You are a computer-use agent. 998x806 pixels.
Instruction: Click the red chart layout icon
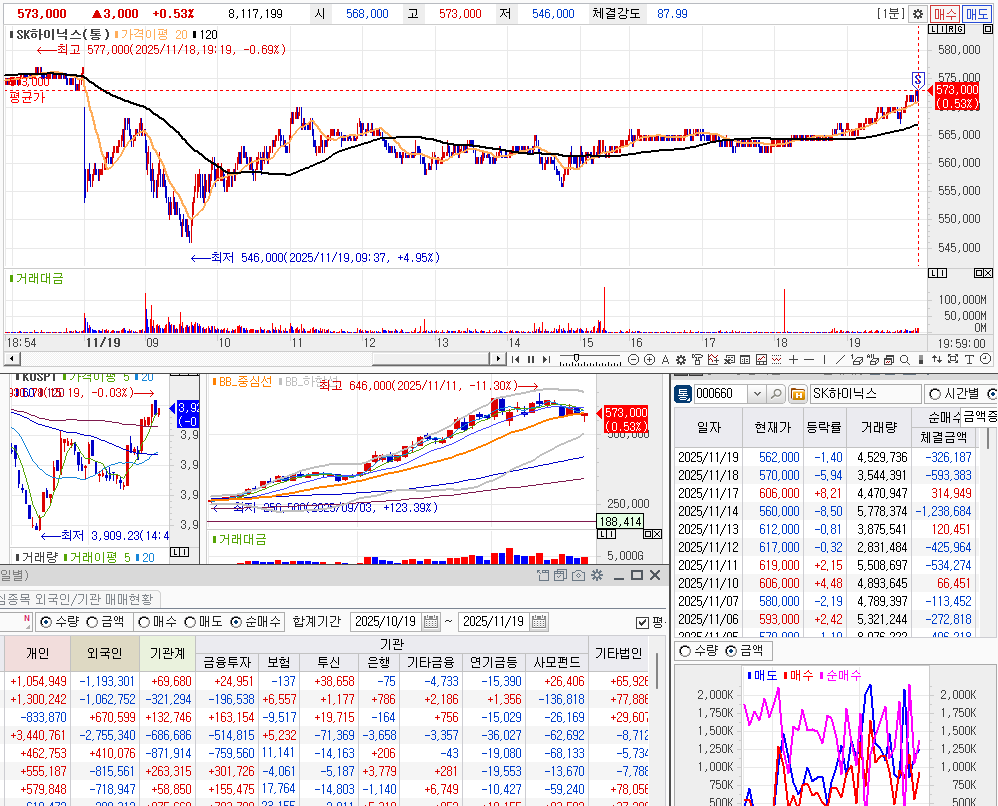[761, 360]
